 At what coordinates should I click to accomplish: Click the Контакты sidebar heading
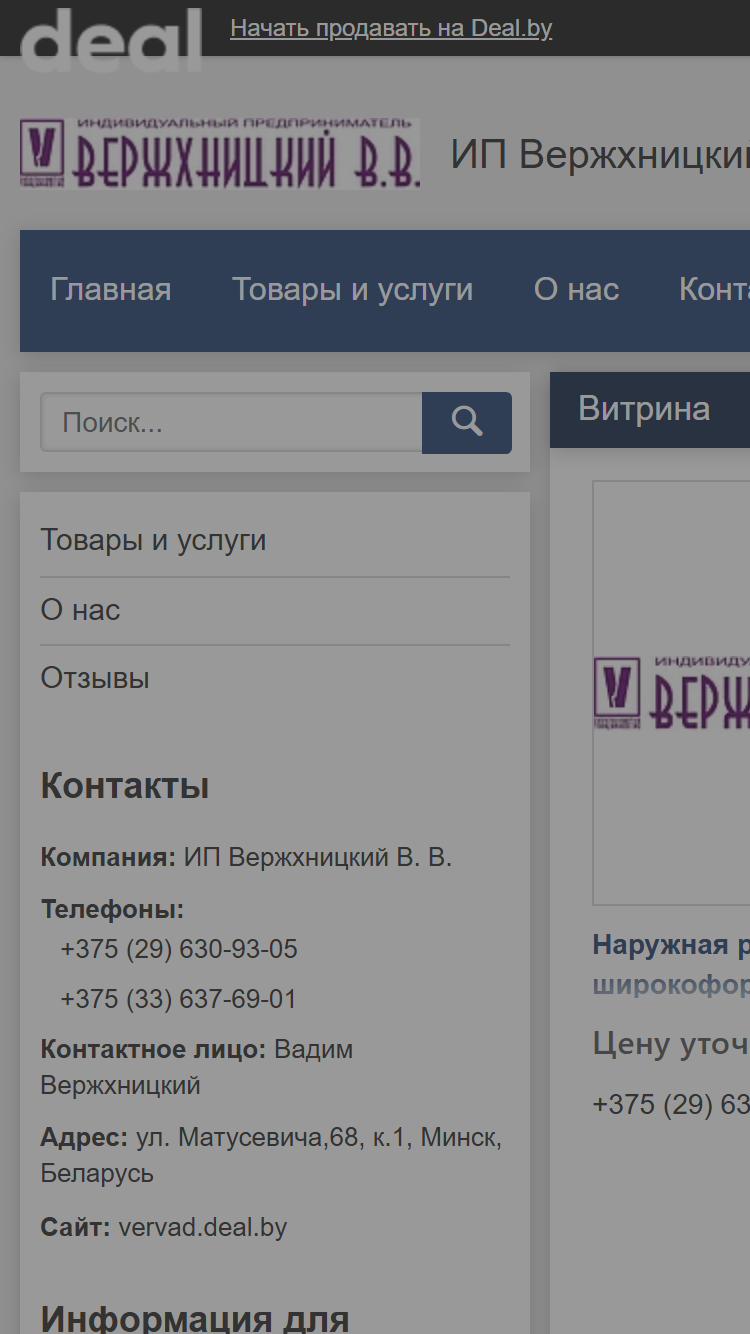tap(125, 786)
